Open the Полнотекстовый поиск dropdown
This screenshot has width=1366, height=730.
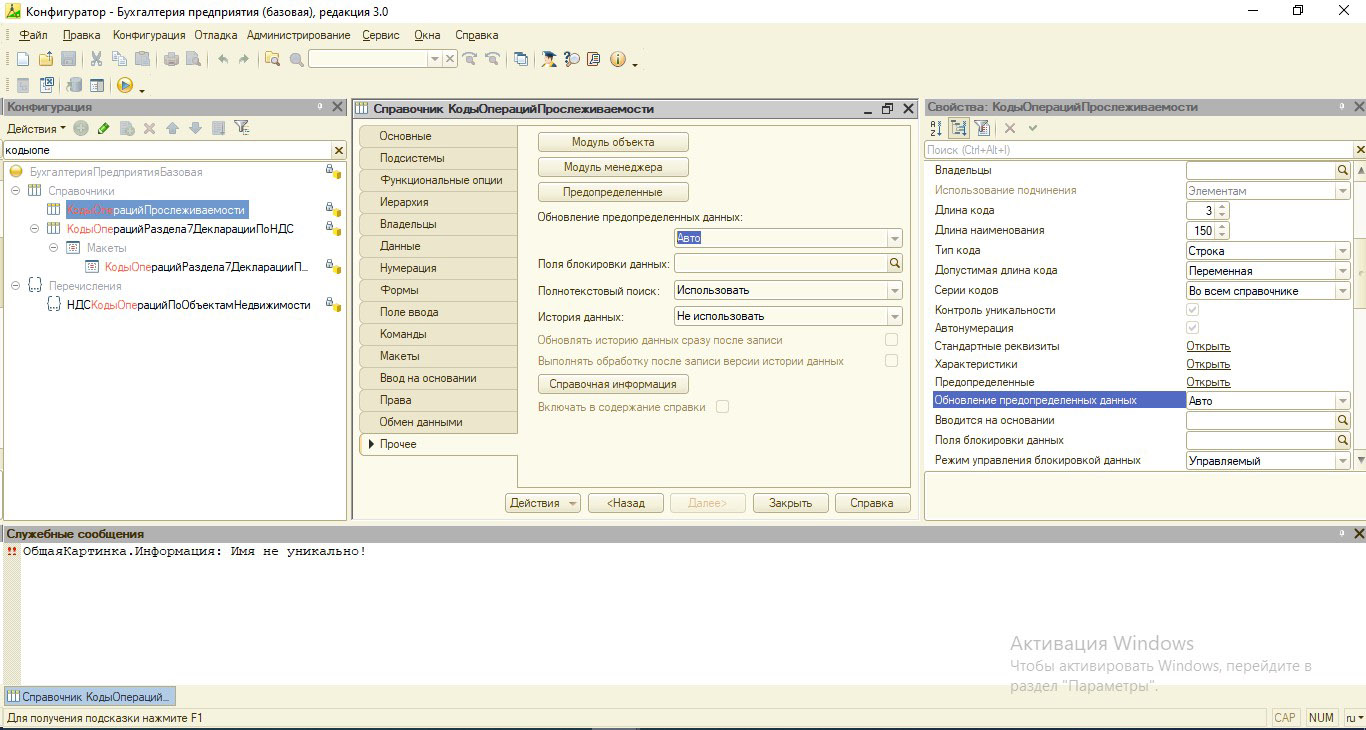[x=894, y=290]
